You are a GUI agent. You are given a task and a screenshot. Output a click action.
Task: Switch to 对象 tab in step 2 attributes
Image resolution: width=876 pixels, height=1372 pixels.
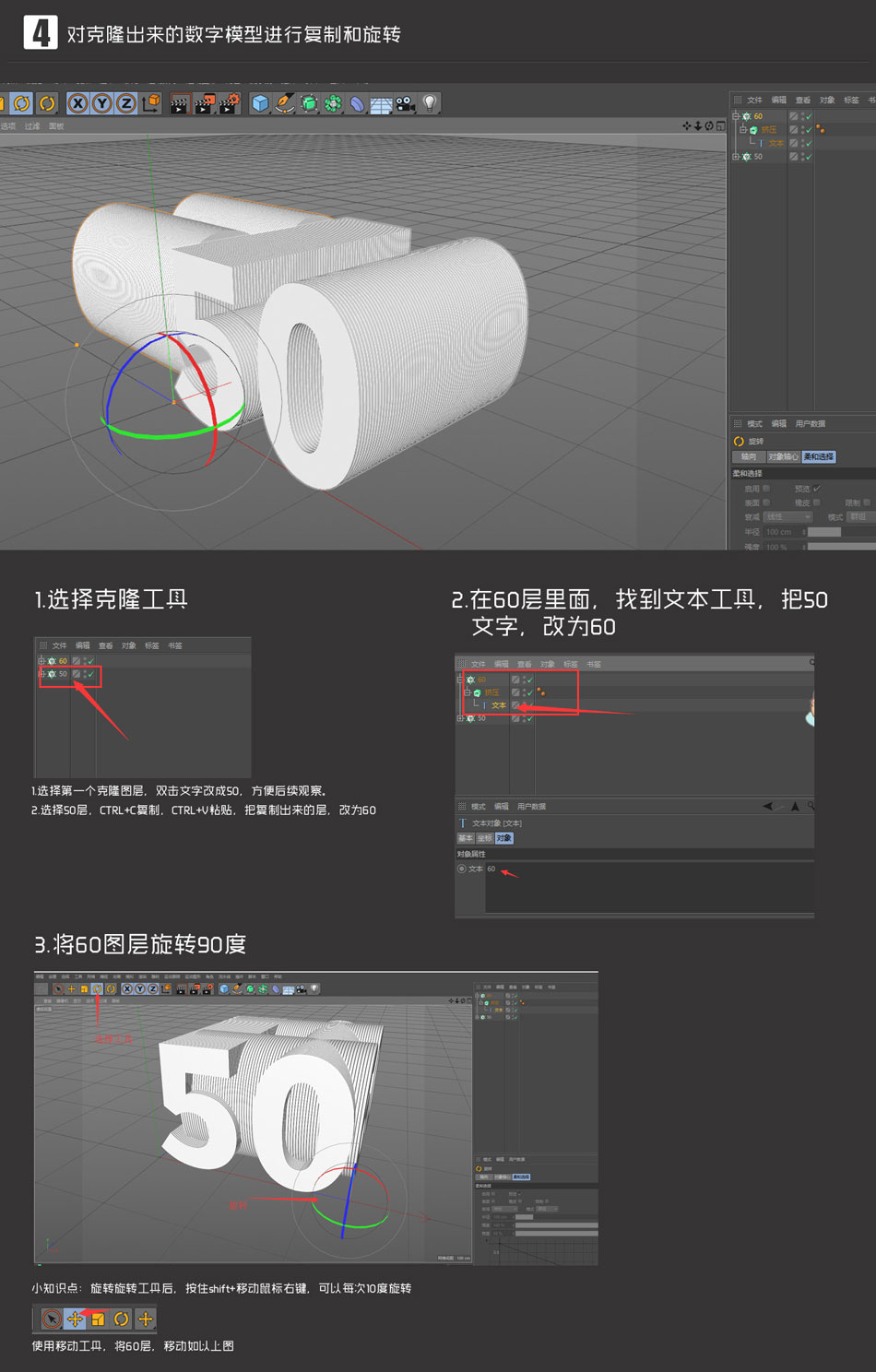(x=504, y=838)
